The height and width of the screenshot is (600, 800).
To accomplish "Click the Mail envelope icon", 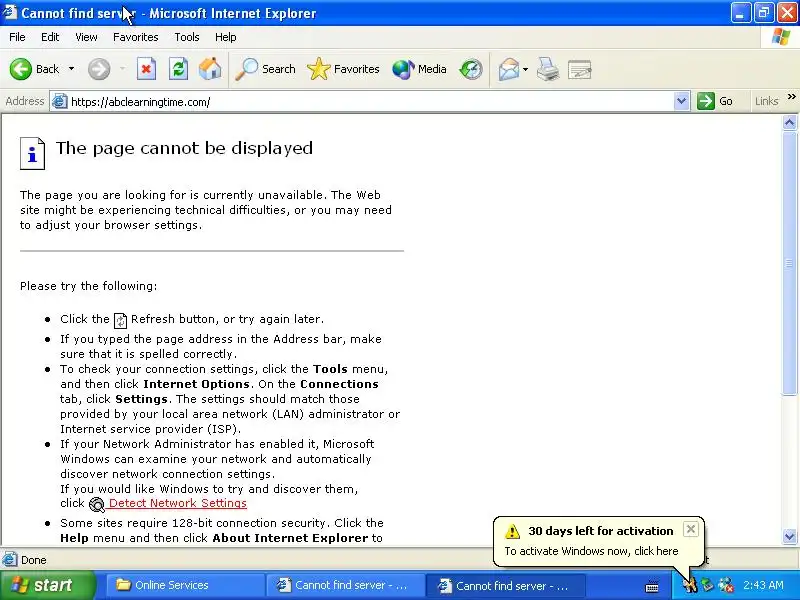I will [x=509, y=69].
